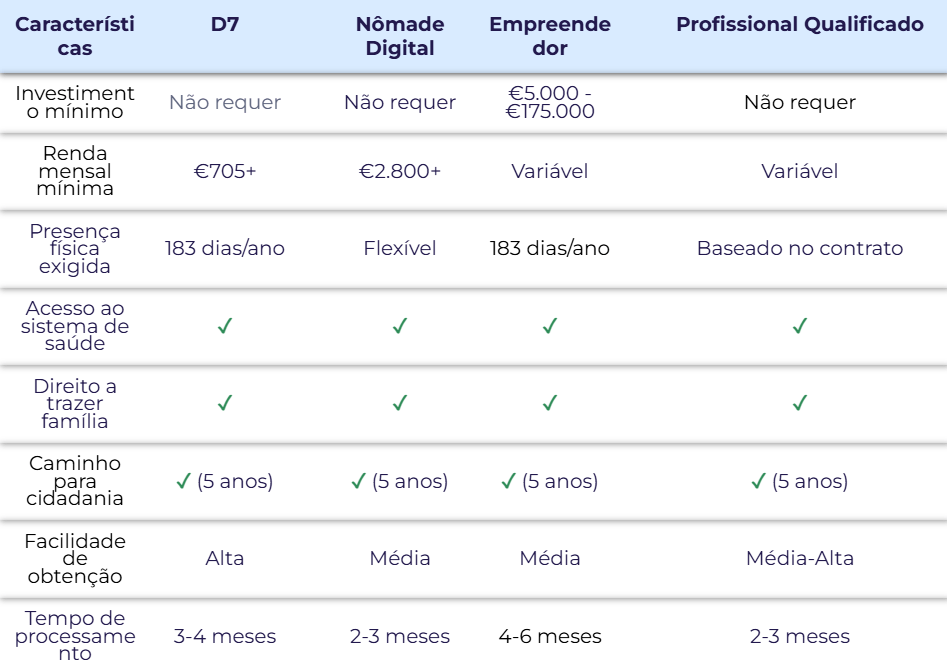The image size is (947, 672).
Task: Select the Empreendedor column header
Action: pos(550,36)
